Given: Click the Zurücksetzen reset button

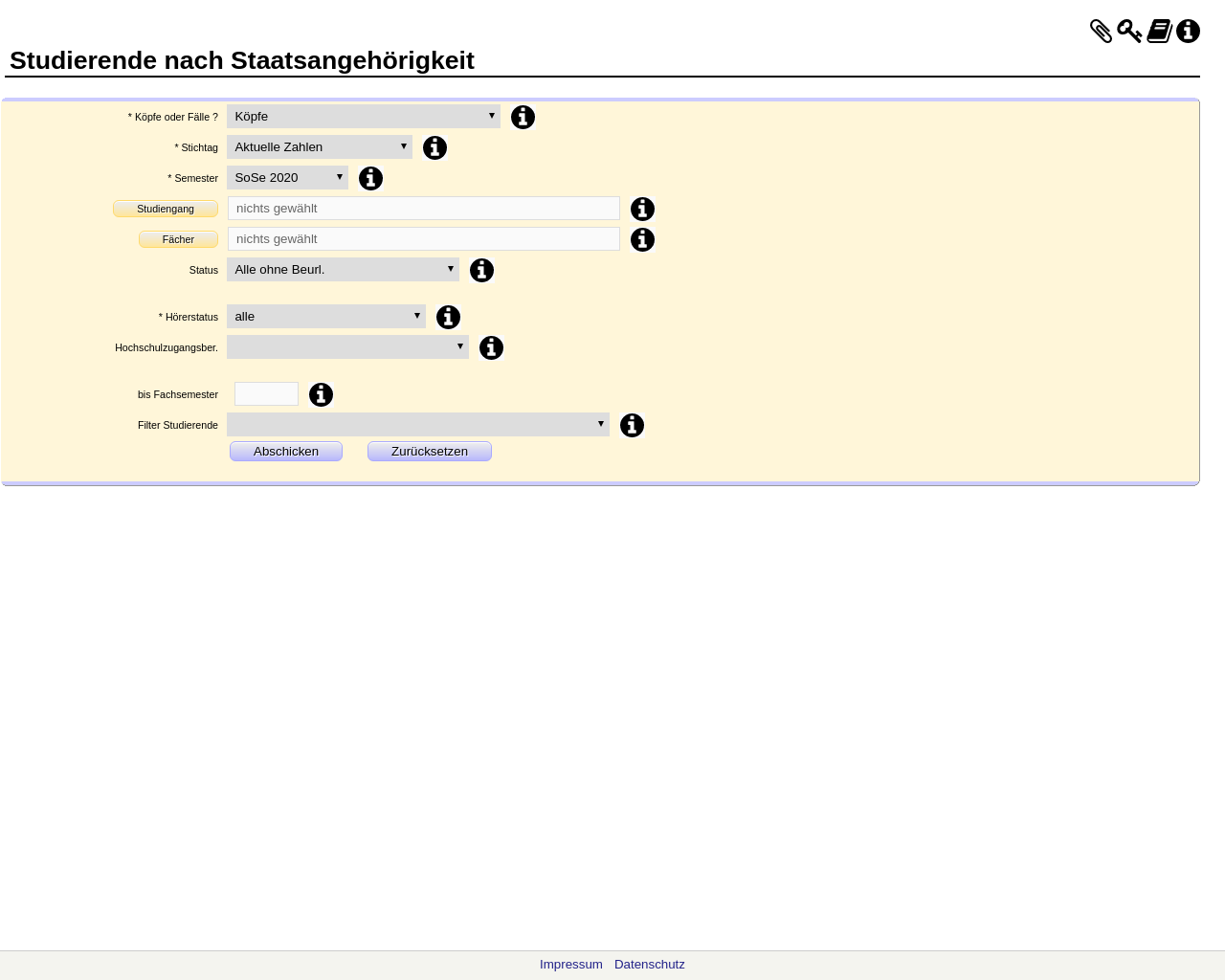Looking at the screenshot, I should [x=430, y=451].
